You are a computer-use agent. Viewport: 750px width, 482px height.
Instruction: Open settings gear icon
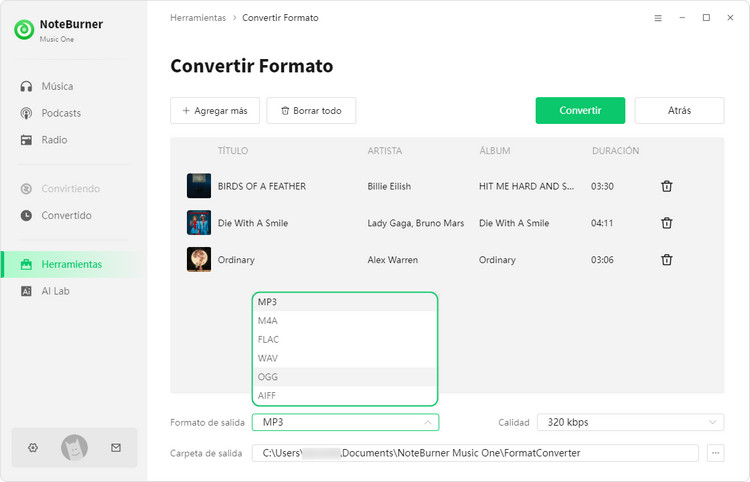[x=33, y=448]
